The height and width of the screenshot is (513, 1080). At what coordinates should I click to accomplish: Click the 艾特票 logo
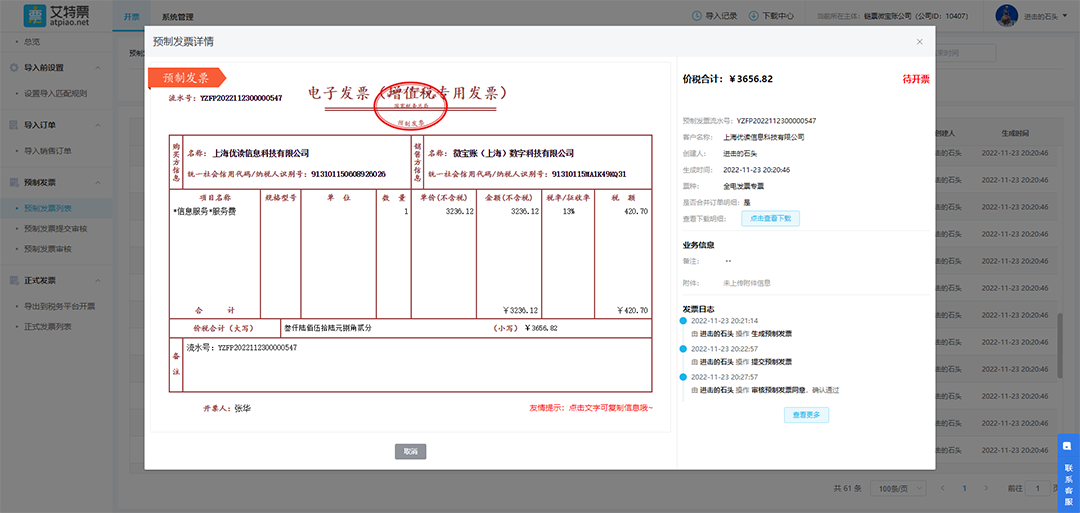tap(57, 16)
